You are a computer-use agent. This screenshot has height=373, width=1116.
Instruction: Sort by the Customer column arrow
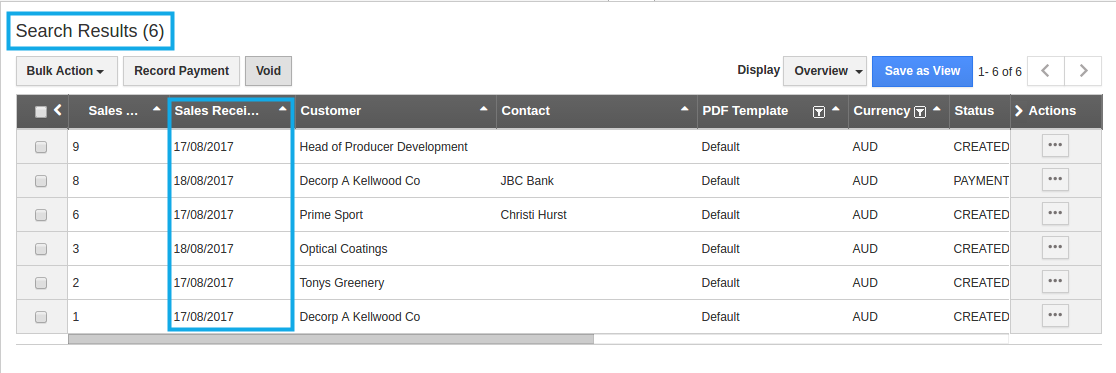click(x=484, y=110)
